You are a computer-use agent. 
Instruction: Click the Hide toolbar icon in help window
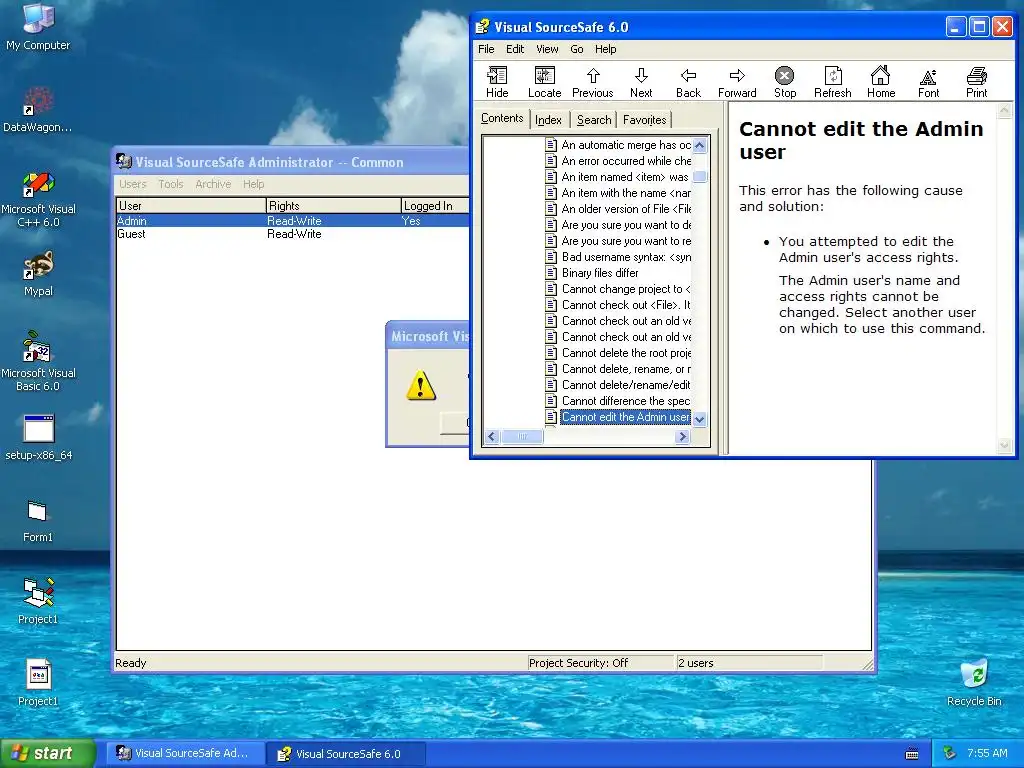(497, 82)
